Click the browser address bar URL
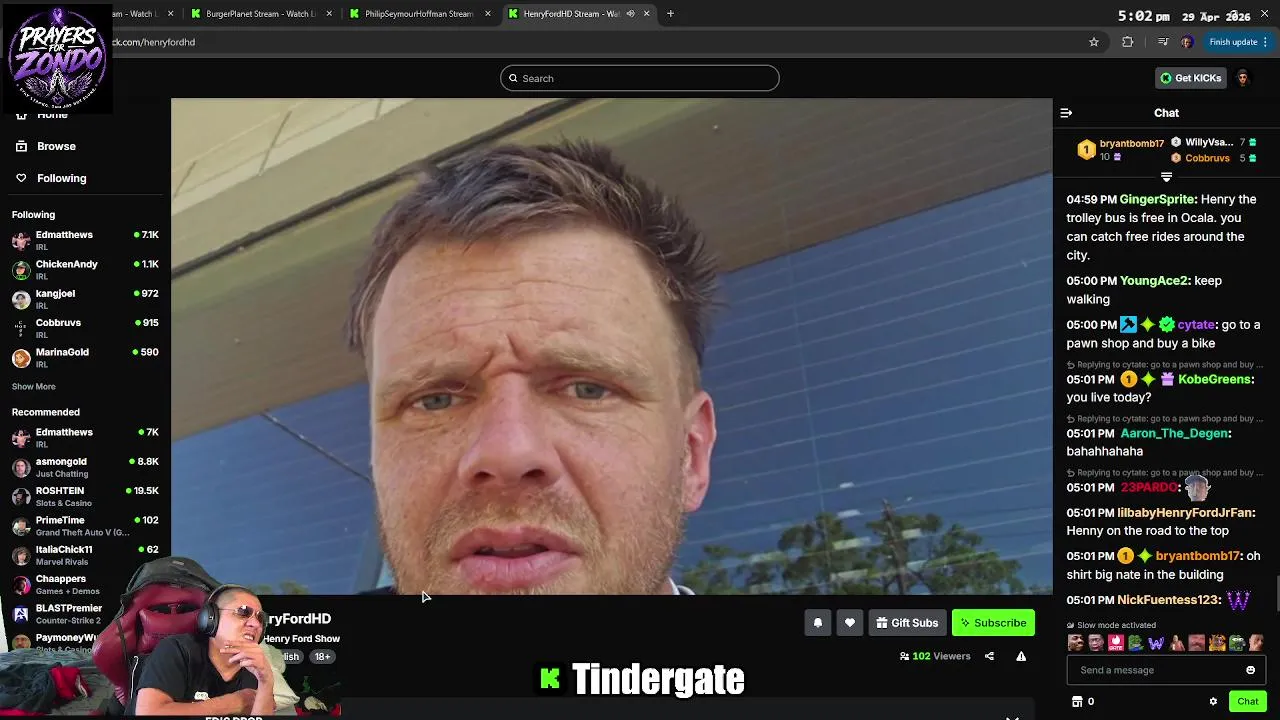Image resolution: width=1280 pixels, height=720 pixels. tap(154, 42)
